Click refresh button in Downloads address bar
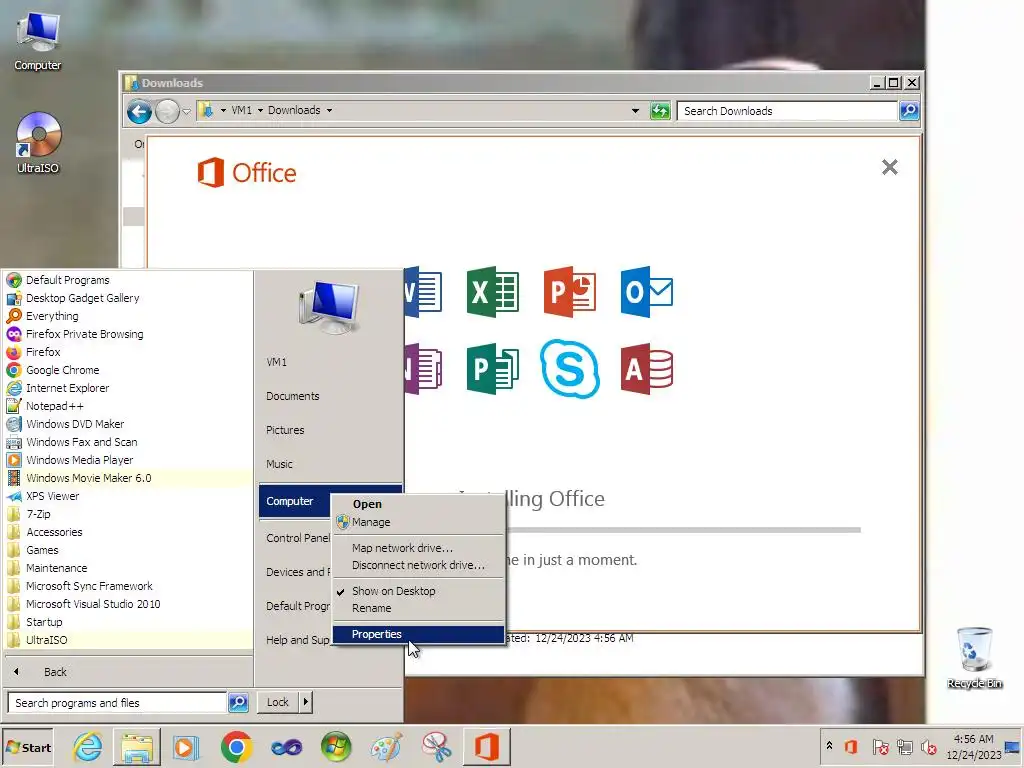 [x=660, y=111]
